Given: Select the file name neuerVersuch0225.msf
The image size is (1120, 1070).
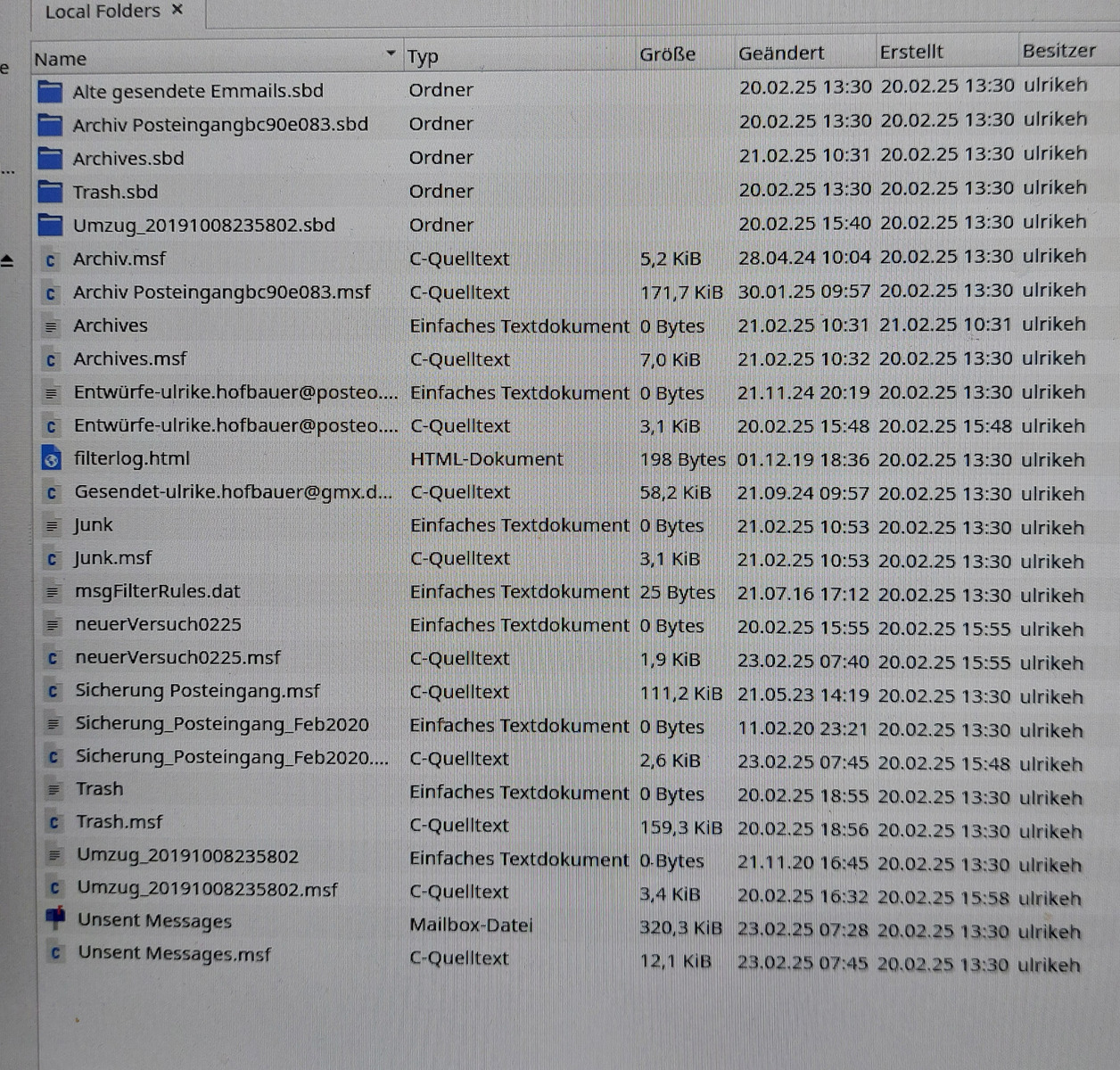Looking at the screenshot, I should [x=177, y=658].
